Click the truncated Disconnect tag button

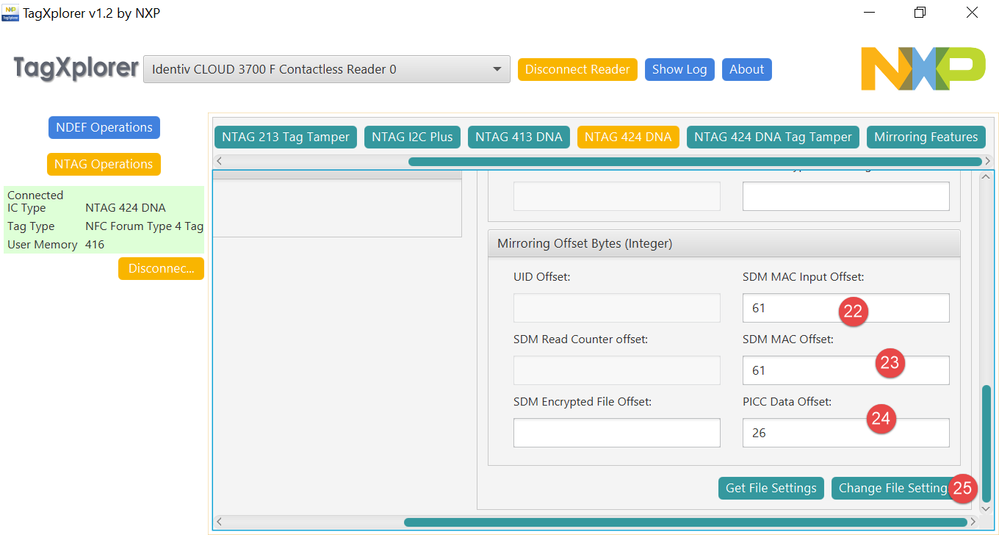[x=161, y=269]
